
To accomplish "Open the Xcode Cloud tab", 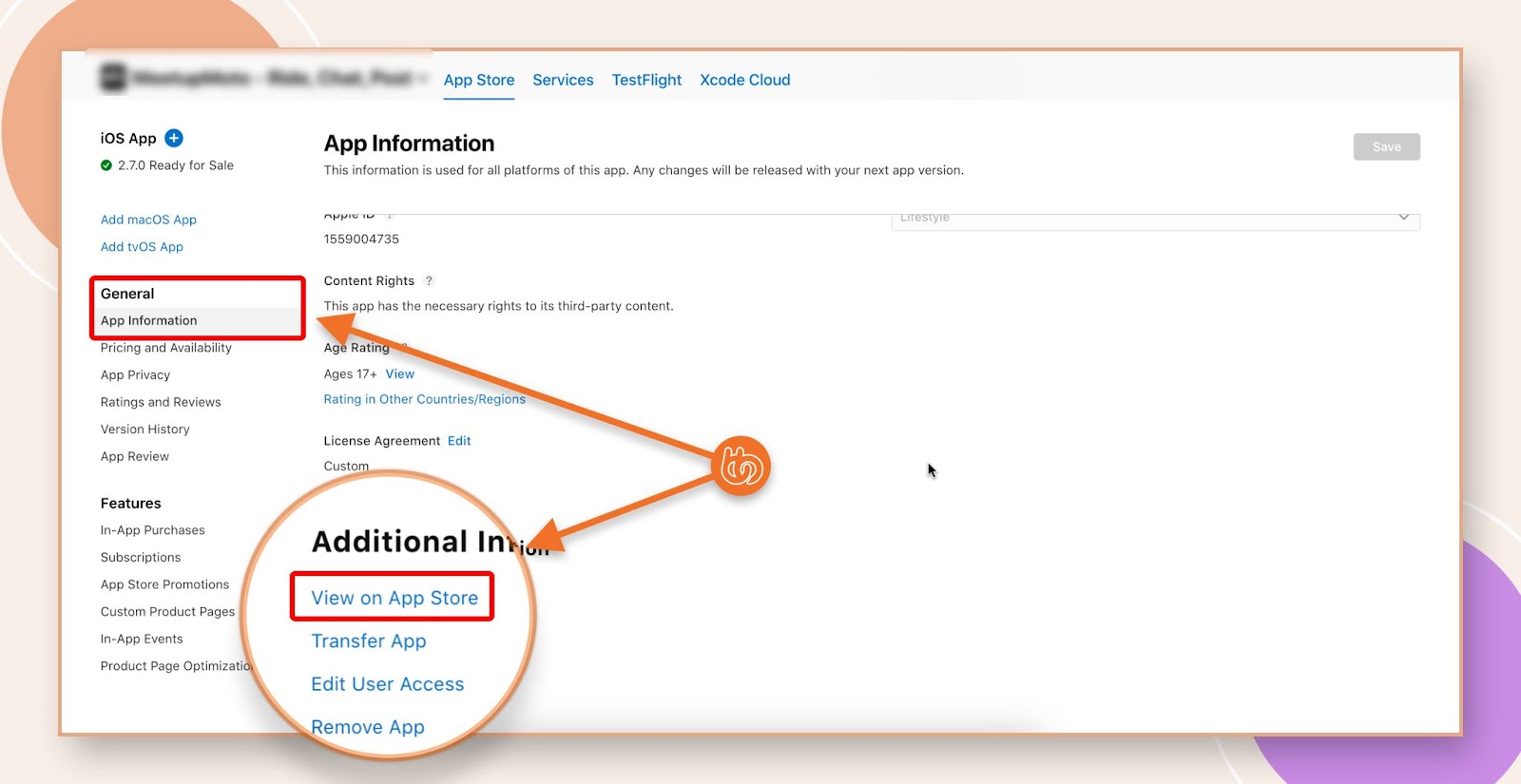I will [x=745, y=80].
